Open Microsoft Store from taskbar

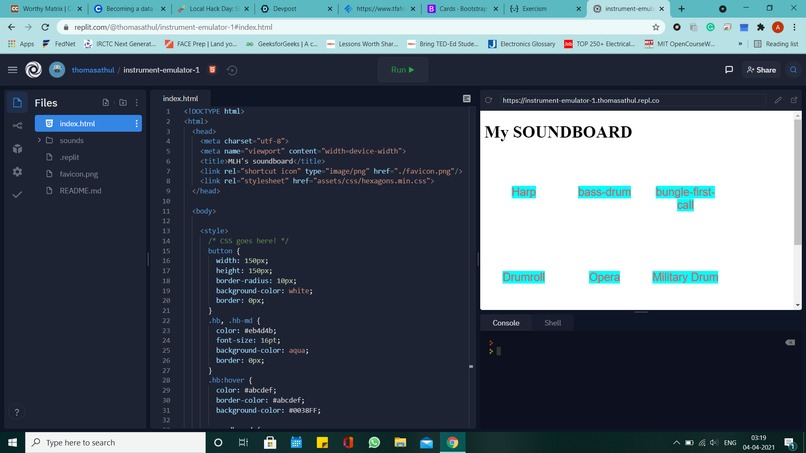270,442
